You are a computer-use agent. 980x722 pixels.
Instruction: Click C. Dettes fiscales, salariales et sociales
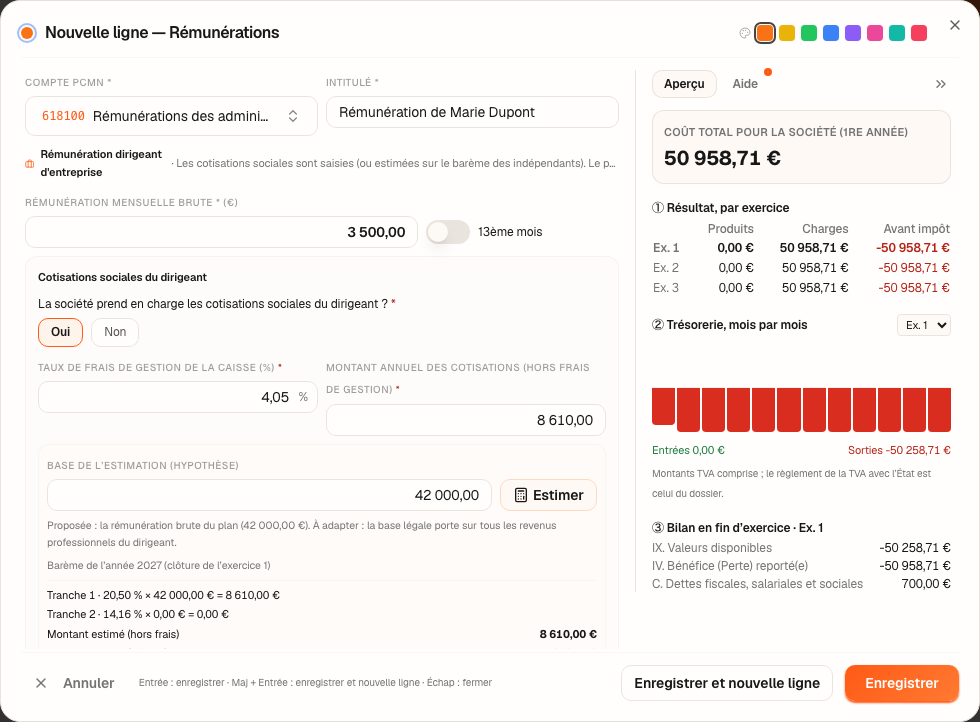coord(801,584)
